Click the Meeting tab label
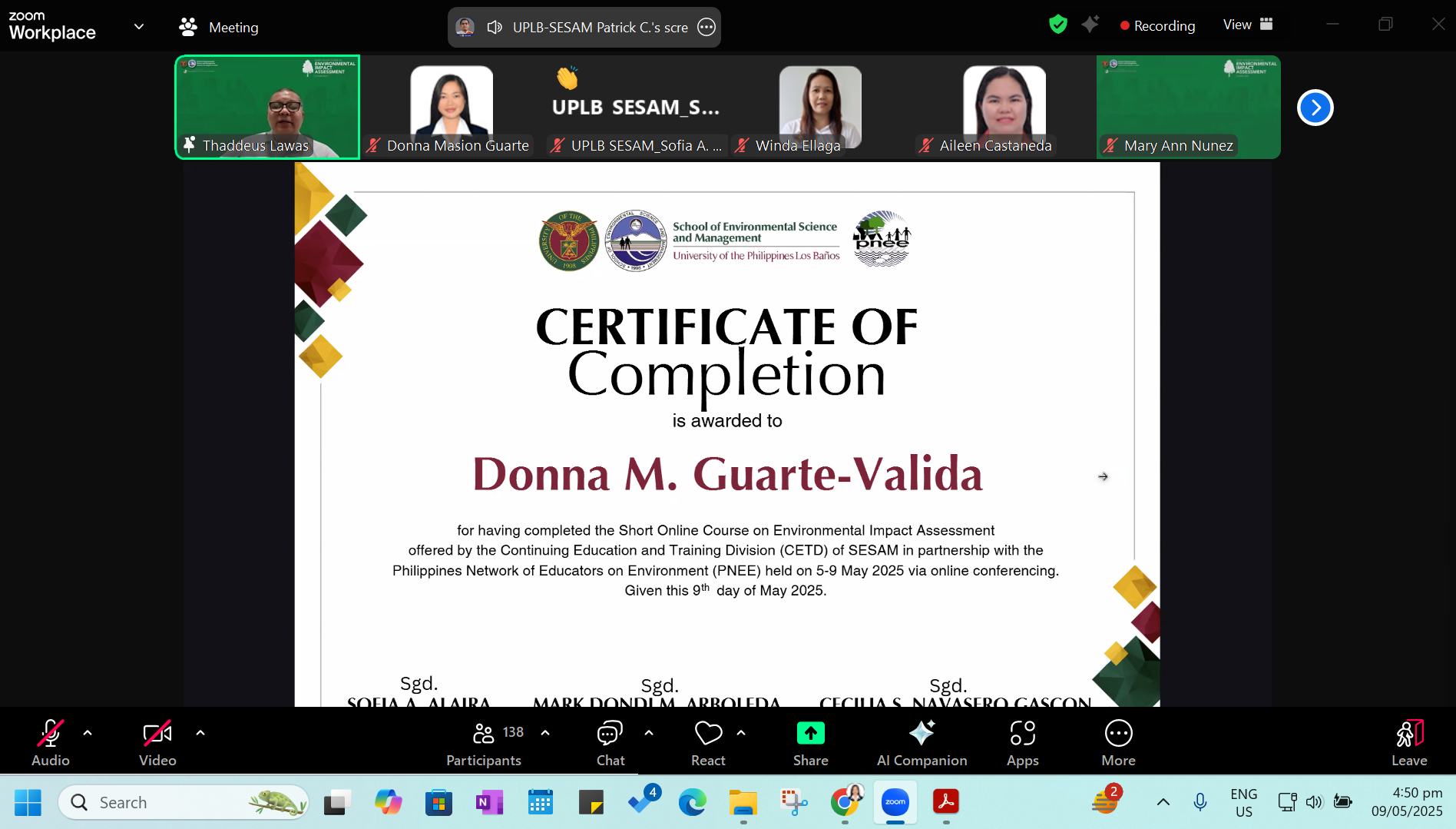1456x829 pixels. point(233,28)
